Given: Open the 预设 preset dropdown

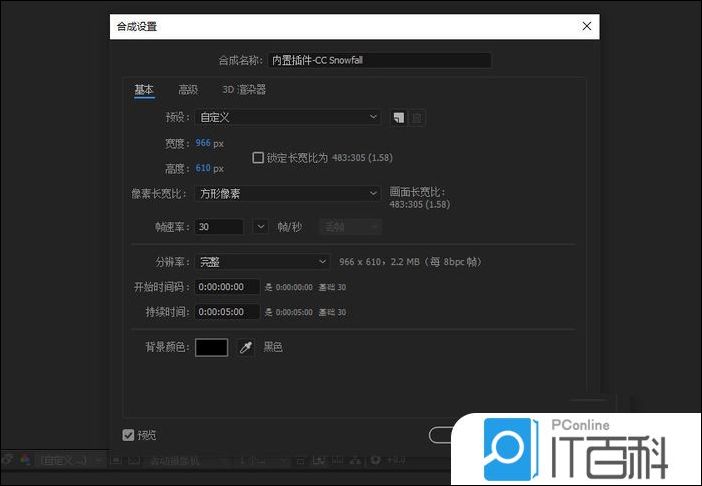Looking at the screenshot, I should (287, 117).
